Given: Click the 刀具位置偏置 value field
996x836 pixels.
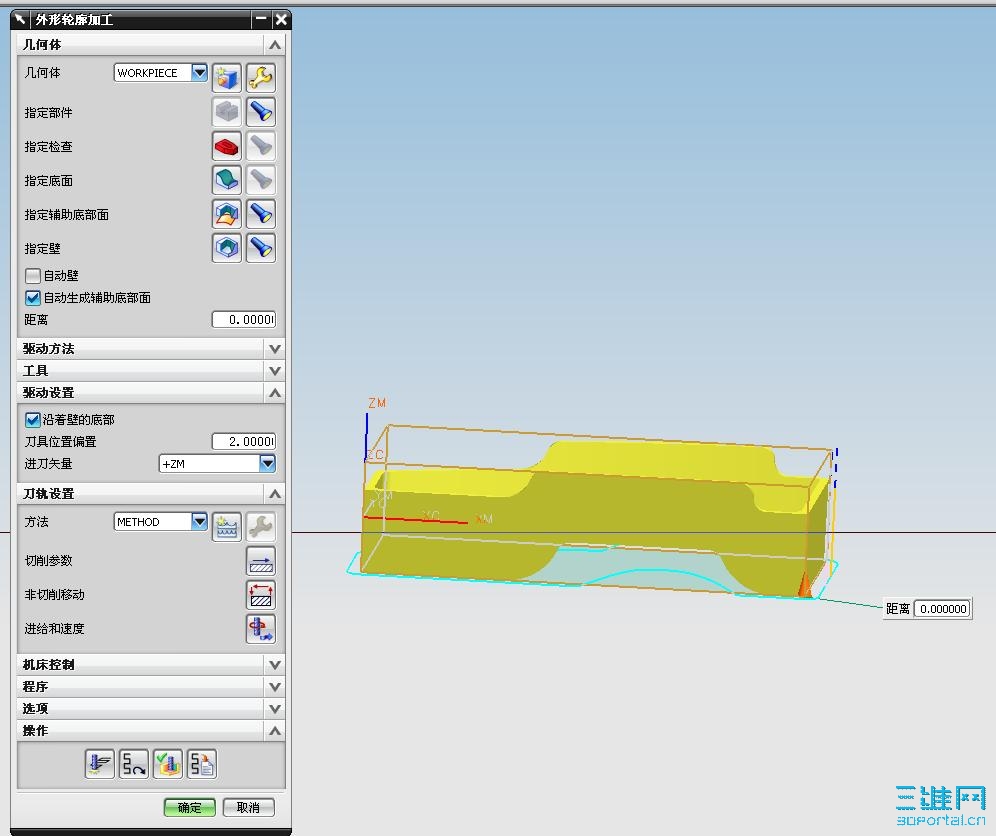Looking at the screenshot, I should (x=244, y=442).
